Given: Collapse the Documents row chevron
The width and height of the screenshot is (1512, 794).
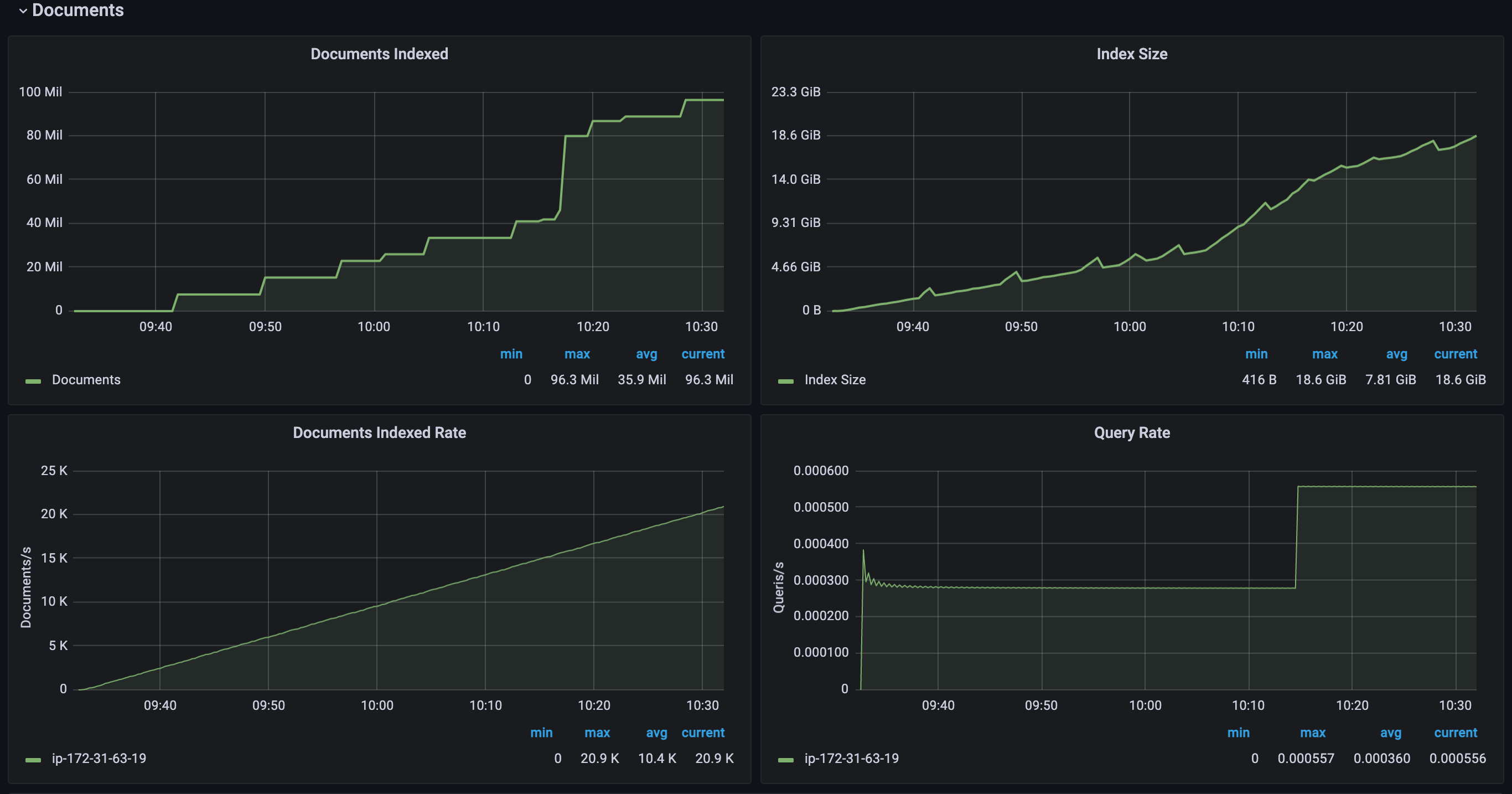Looking at the screenshot, I should coord(23,11).
